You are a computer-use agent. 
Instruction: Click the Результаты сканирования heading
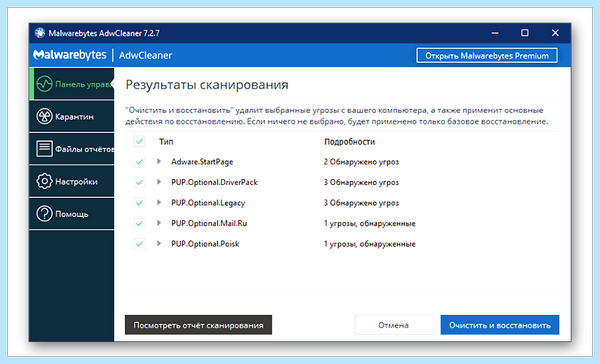point(207,85)
